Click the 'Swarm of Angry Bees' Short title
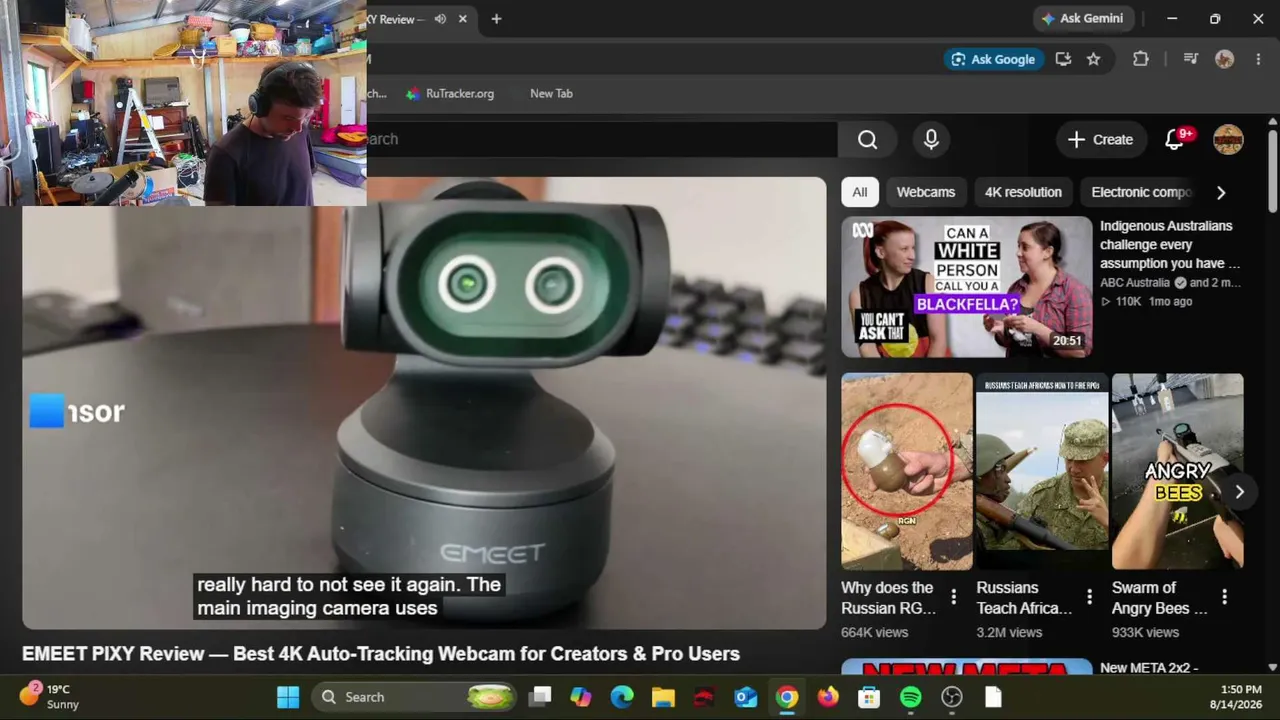1280x720 pixels. click(x=1160, y=598)
